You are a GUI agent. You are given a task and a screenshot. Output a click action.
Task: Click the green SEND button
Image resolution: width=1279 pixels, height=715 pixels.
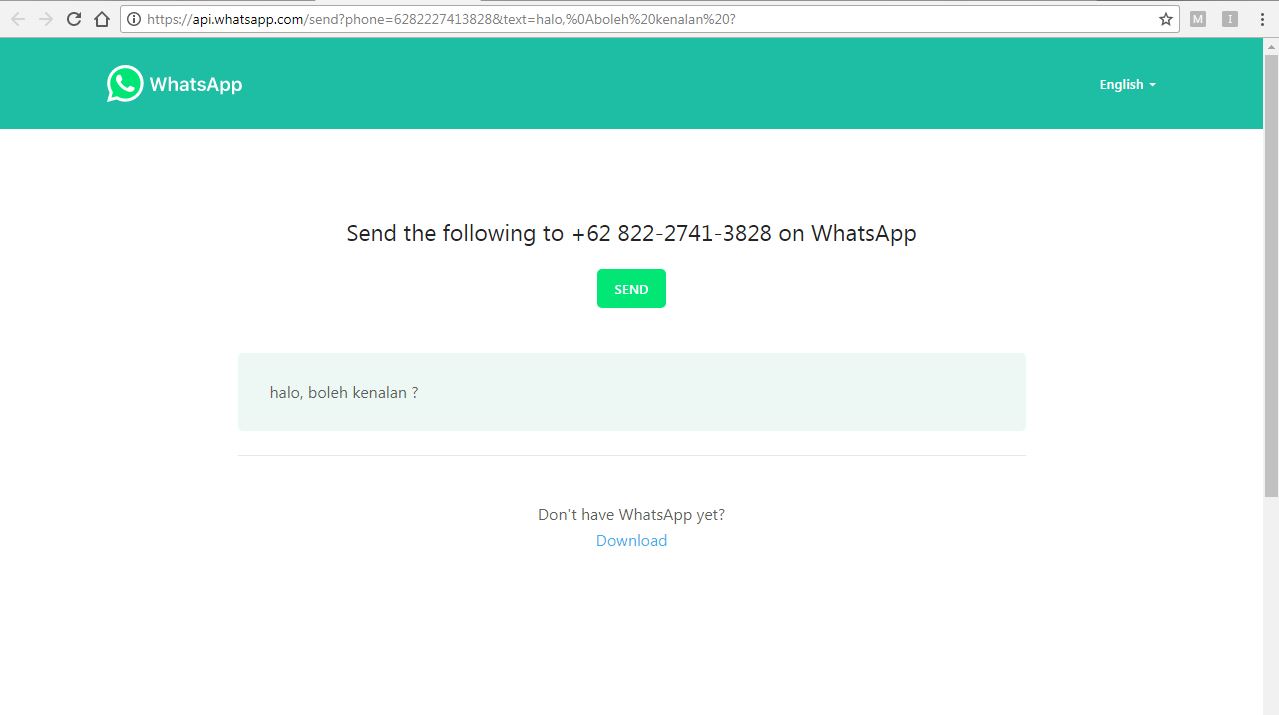click(631, 289)
